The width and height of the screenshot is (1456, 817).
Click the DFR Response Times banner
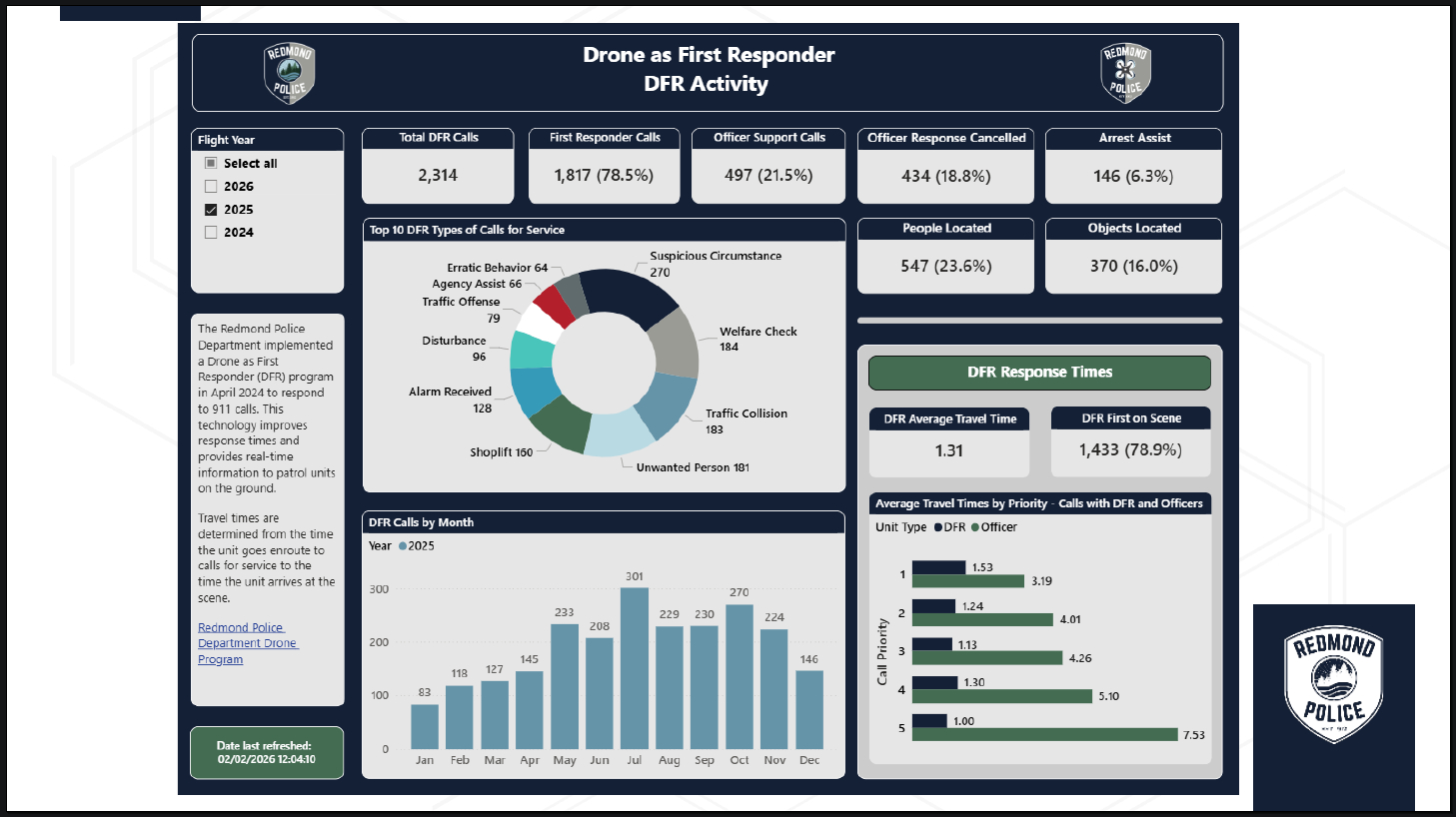pos(1039,373)
